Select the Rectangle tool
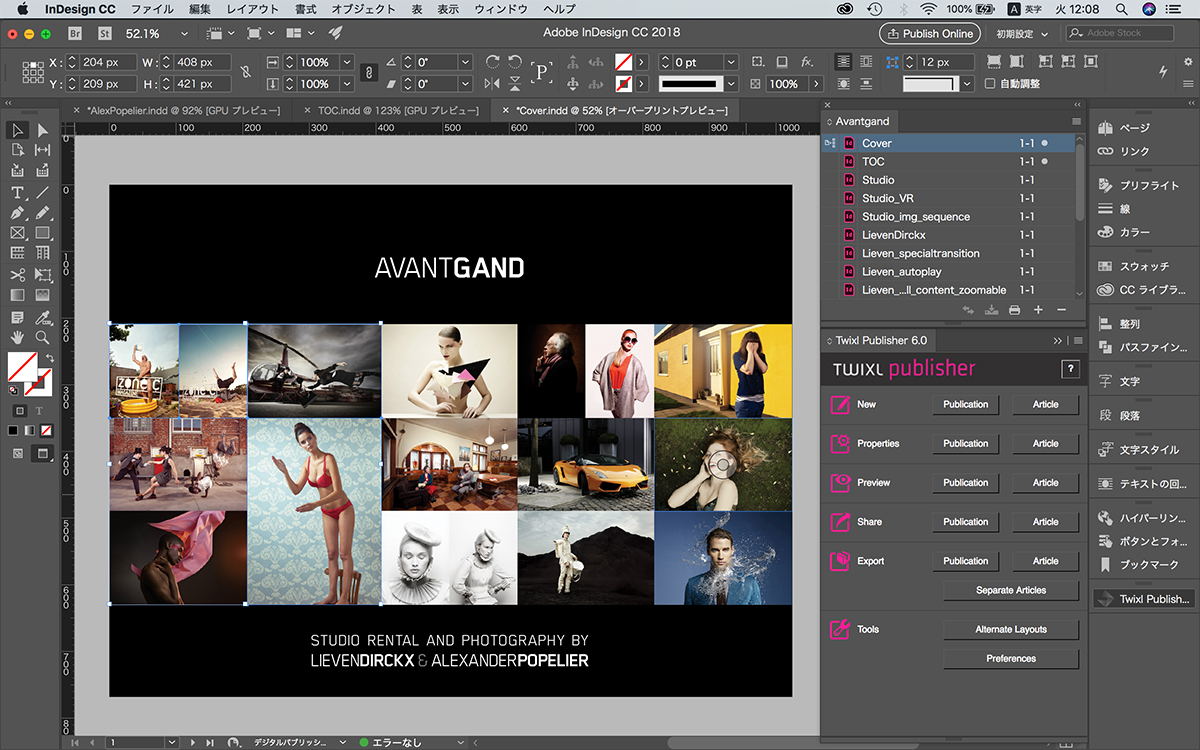The width and height of the screenshot is (1200, 750). point(43,233)
